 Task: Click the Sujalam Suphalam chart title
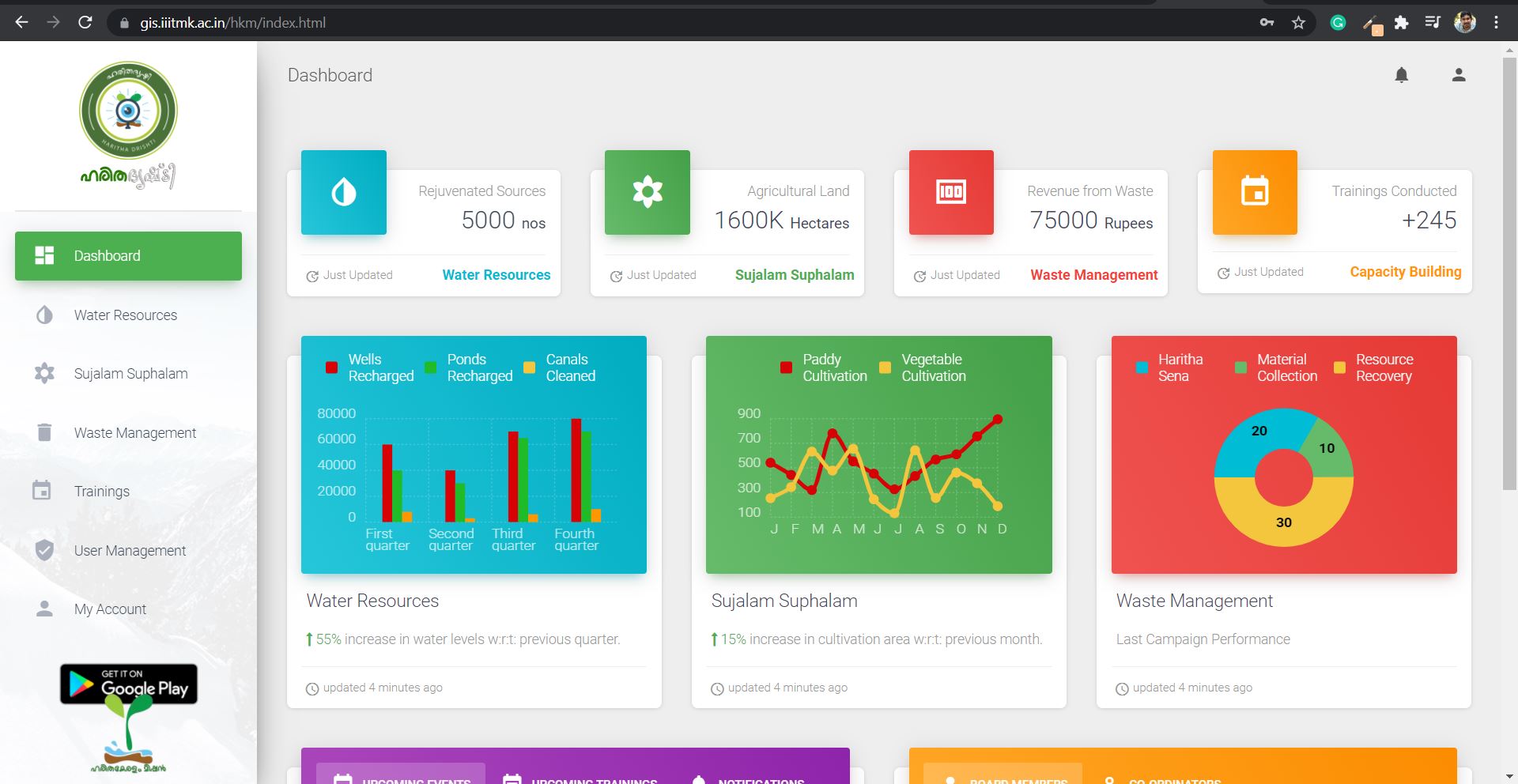pos(784,601)
